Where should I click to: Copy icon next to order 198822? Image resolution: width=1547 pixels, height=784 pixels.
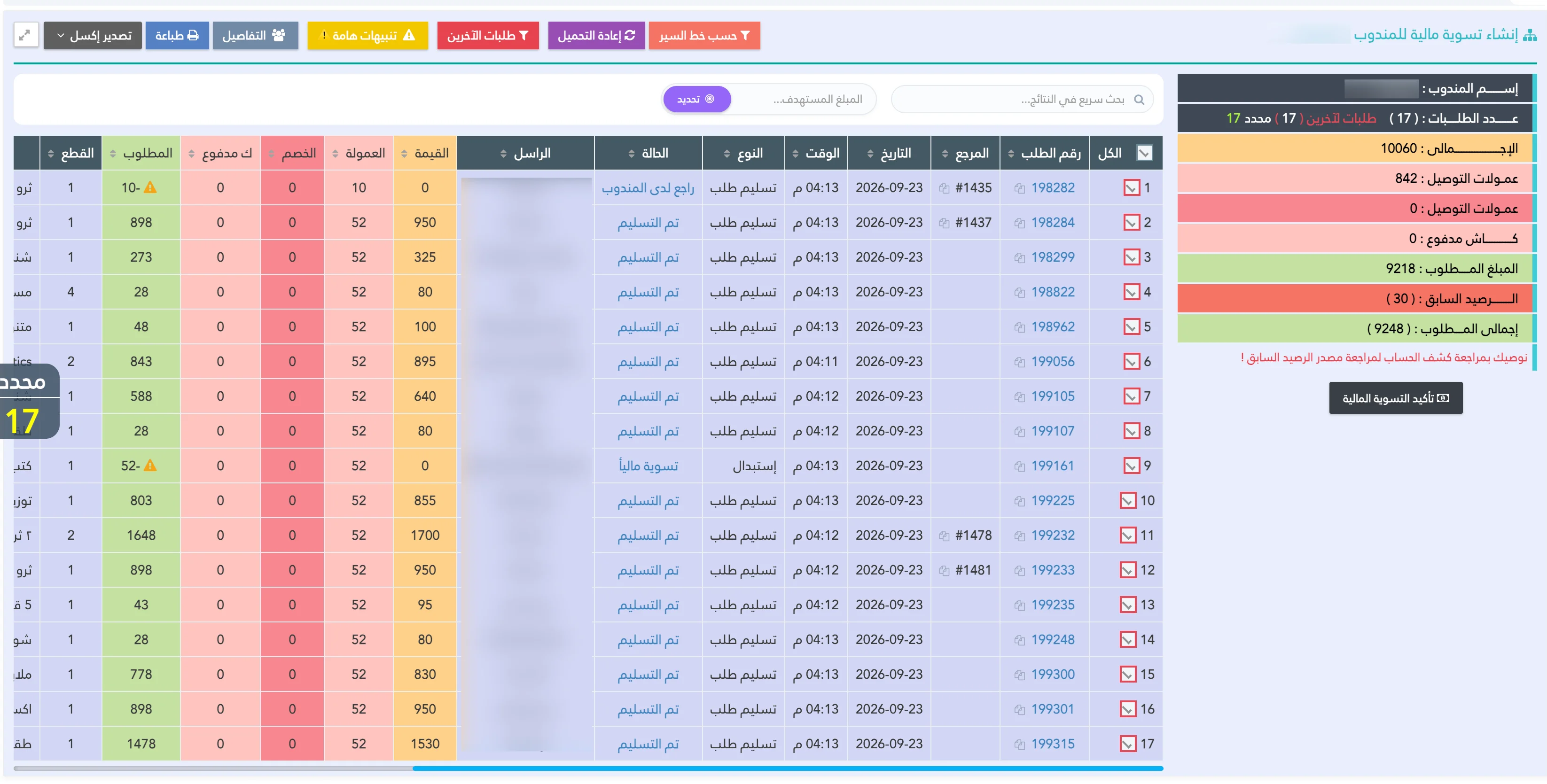1019,293
